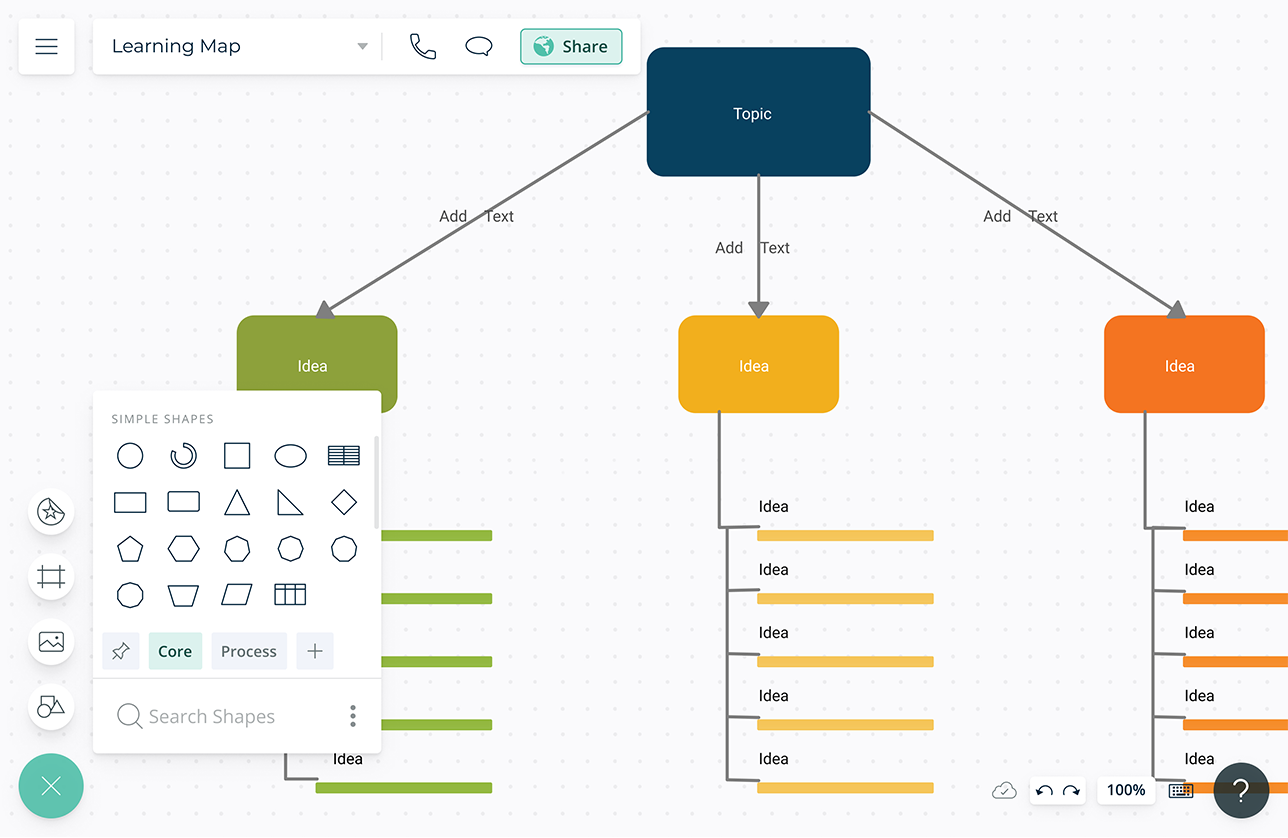Viewport: 1288px width, 838px height.
Task: Open the hamburger main menu
Action: coord(46,46)
